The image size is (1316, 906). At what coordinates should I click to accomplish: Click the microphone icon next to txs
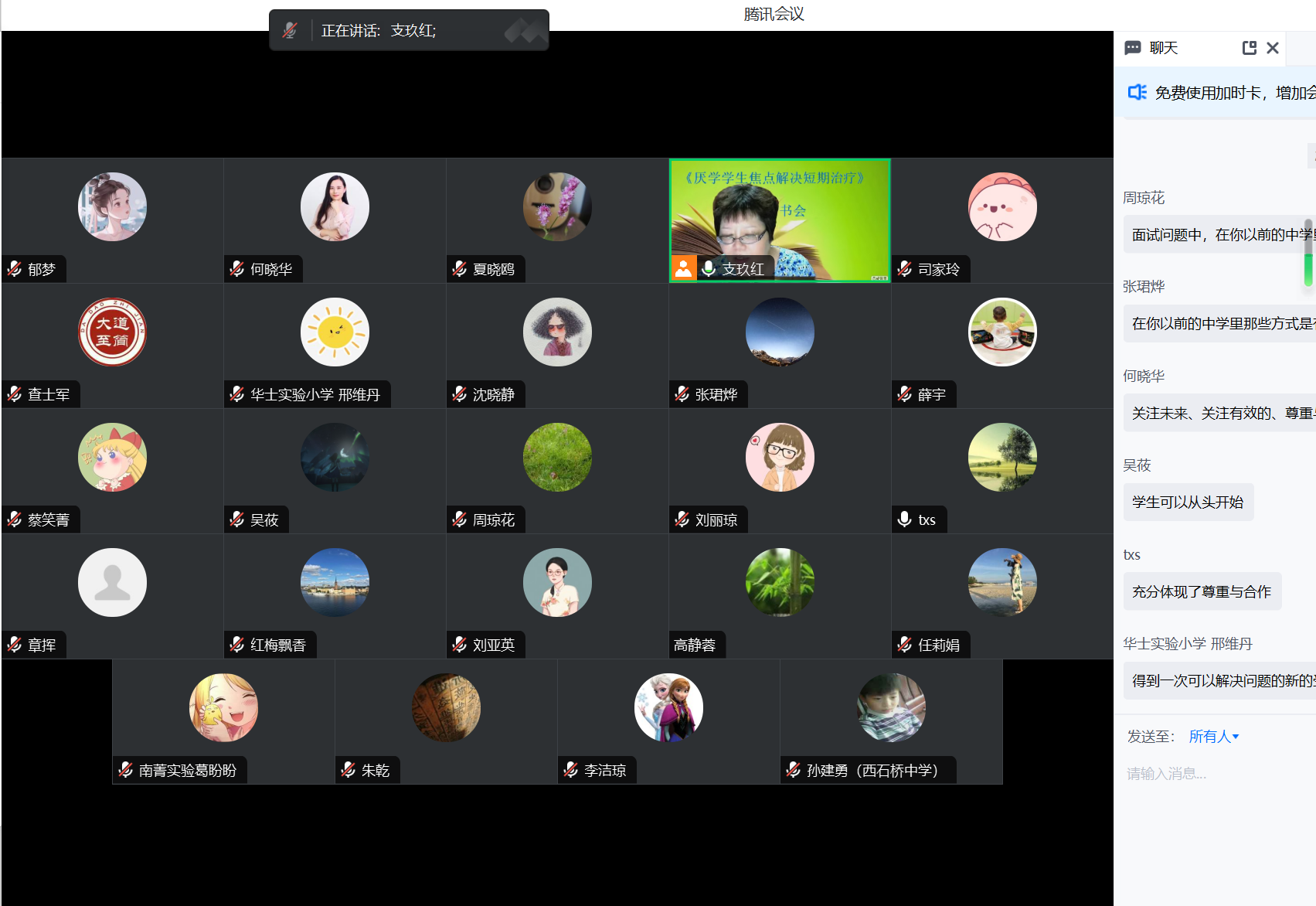pyautogui.click(x=905, y=519)
